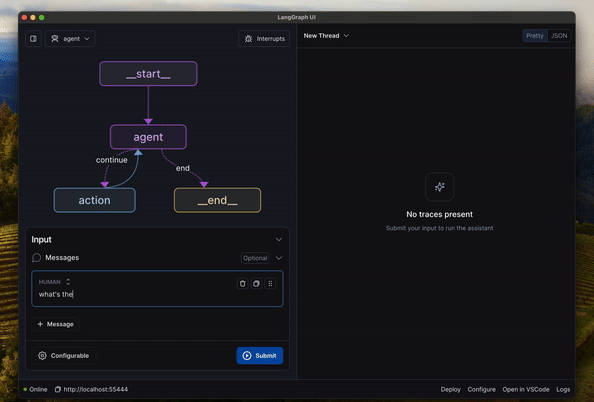Switch to Pretty view

[x=535, y=36]
